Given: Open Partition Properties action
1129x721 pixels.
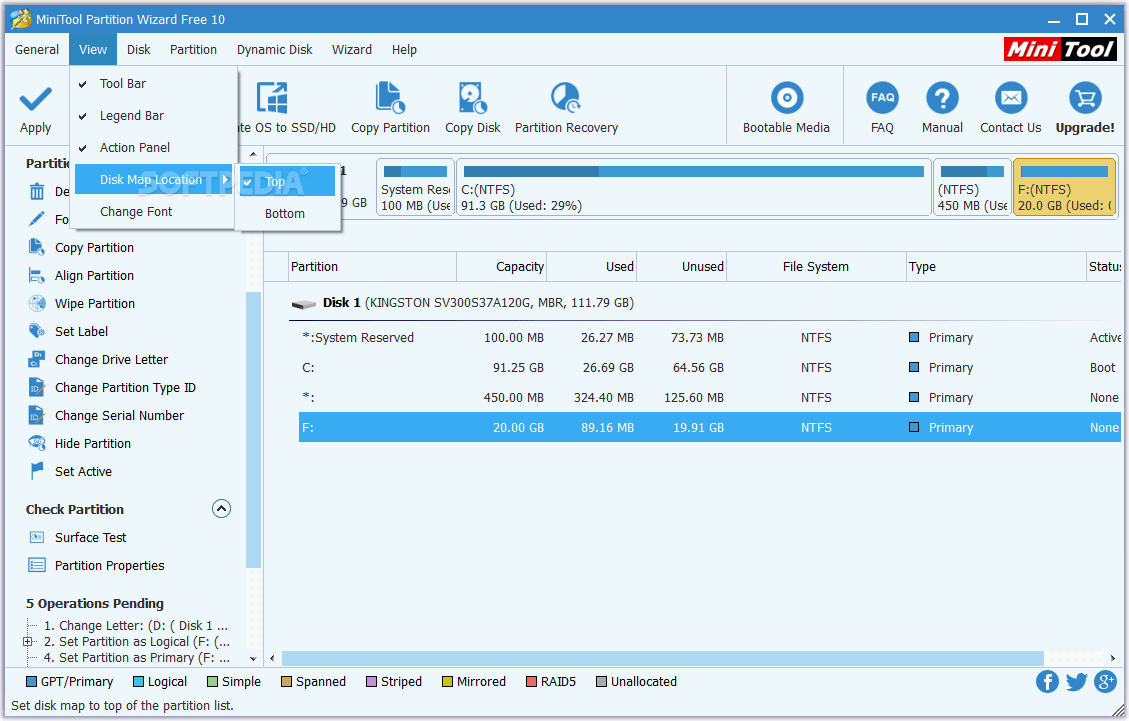Looking at the screenshot, I should pyautogui.click(x=109, y=565).
